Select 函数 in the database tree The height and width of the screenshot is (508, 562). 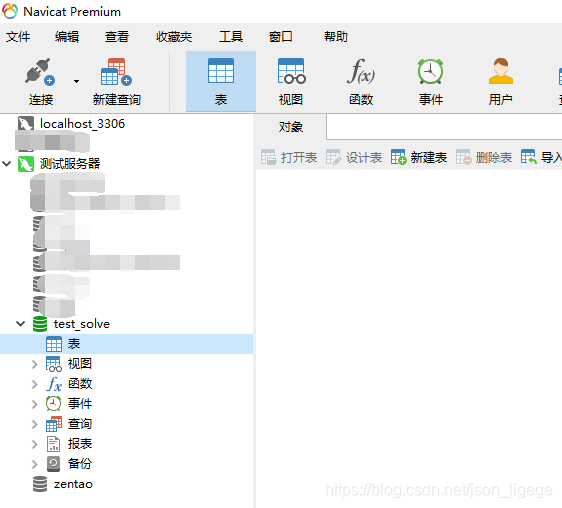click(x=80, y=384)
